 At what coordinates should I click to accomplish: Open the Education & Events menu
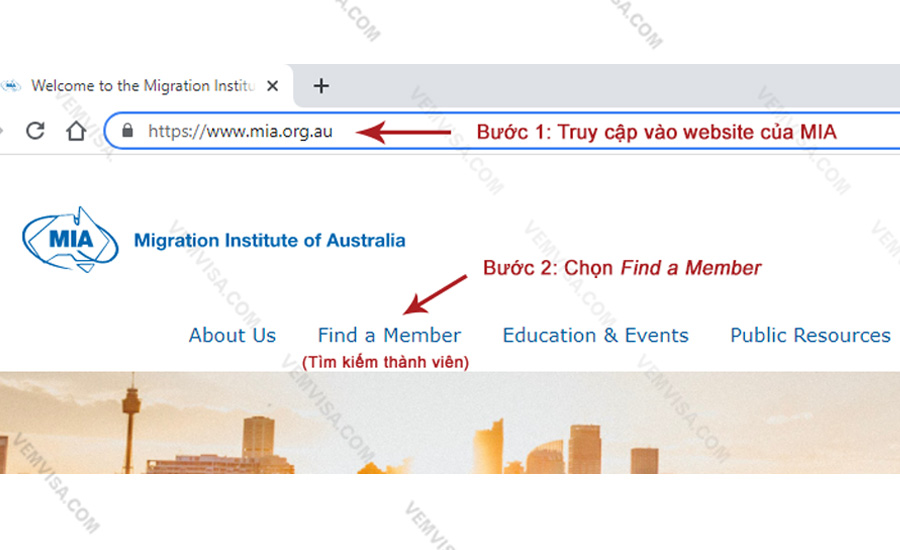point(595,335)
